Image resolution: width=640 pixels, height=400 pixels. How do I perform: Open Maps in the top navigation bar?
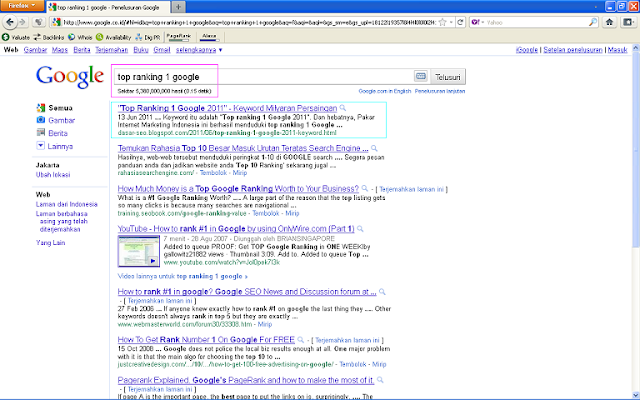coord(60,50)
